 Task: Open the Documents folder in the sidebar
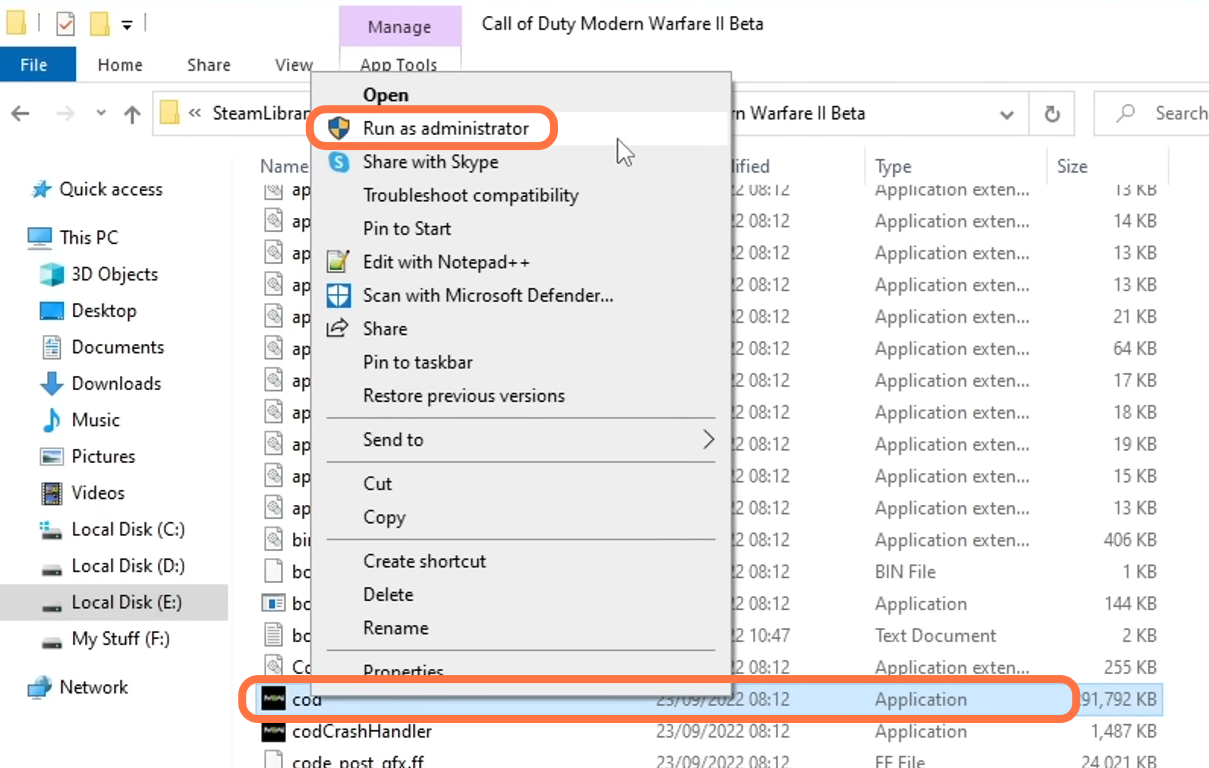pyautogui.click(x=102, y=347)
